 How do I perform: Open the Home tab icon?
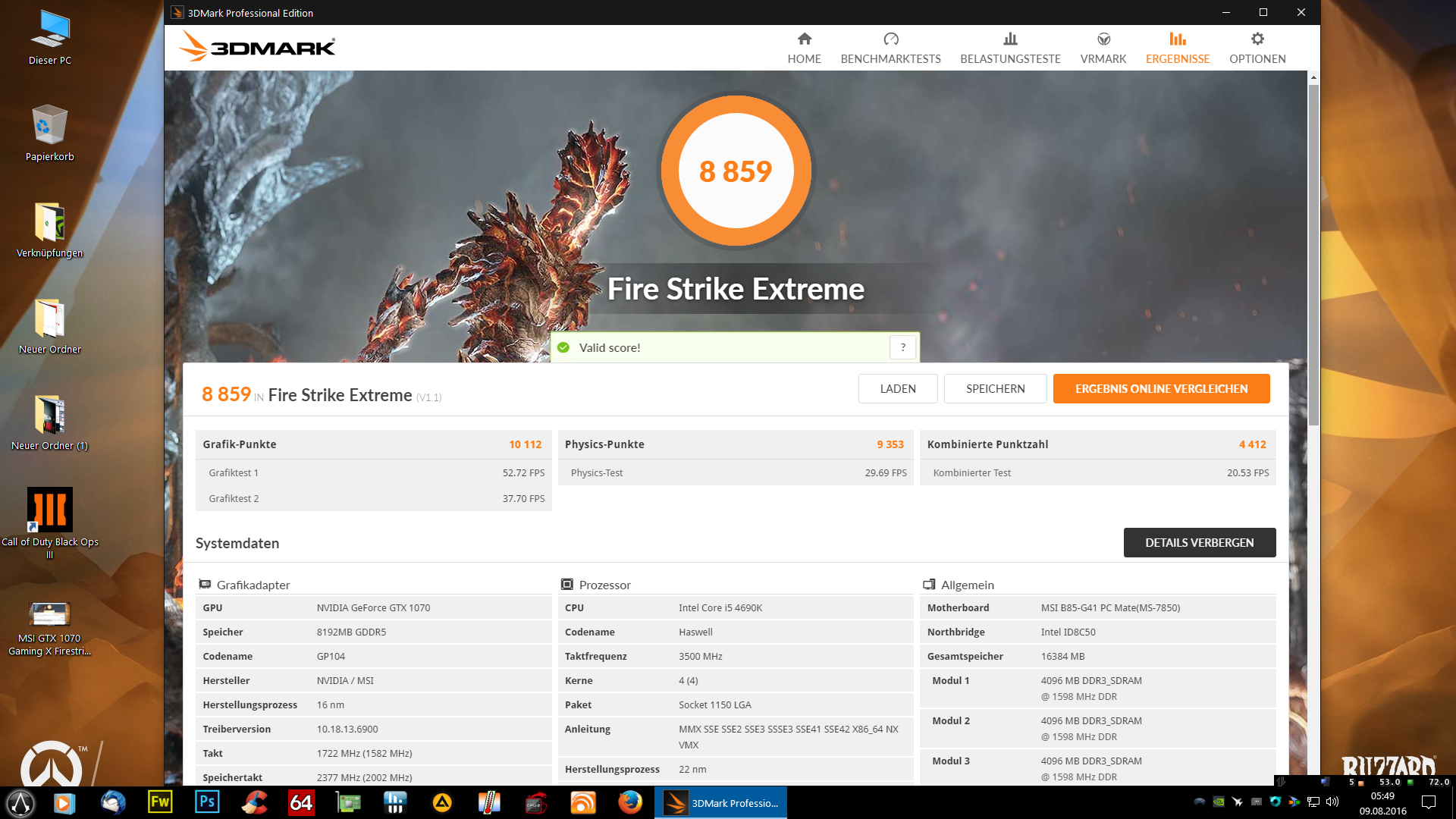click(804, 39)
